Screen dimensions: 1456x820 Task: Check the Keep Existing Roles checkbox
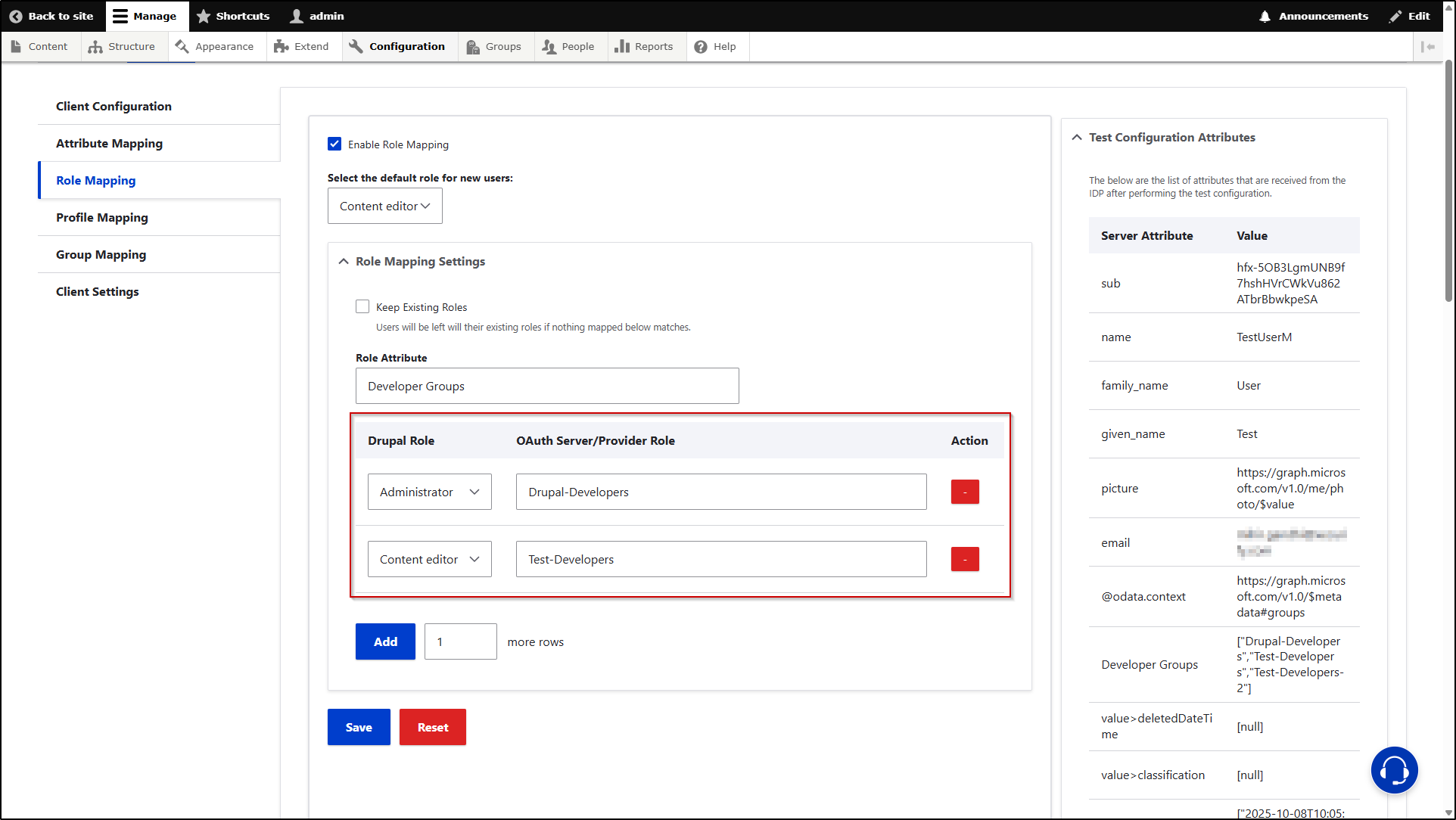362,306
